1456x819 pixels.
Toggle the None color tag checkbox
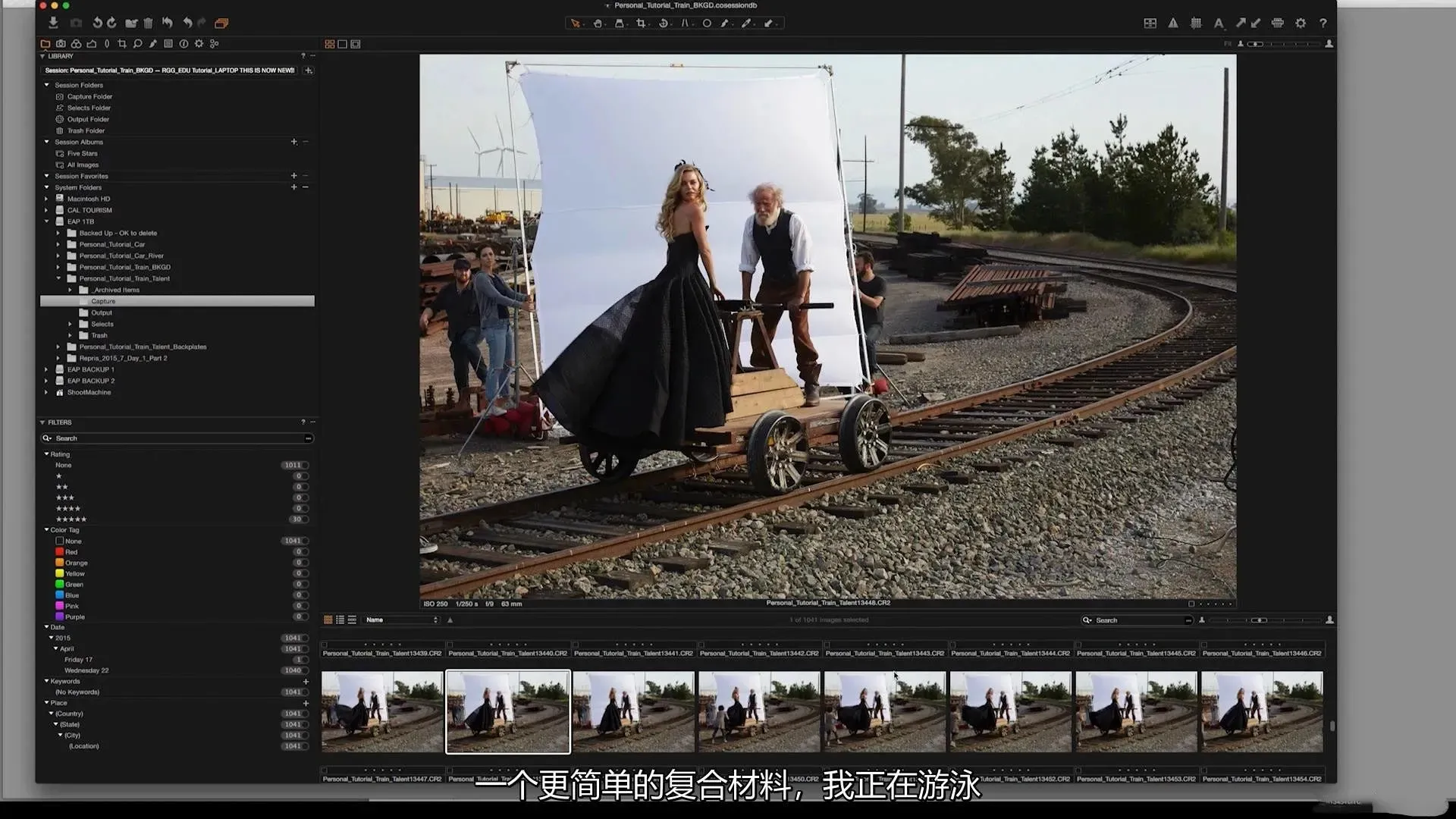[x=60, y=541]
